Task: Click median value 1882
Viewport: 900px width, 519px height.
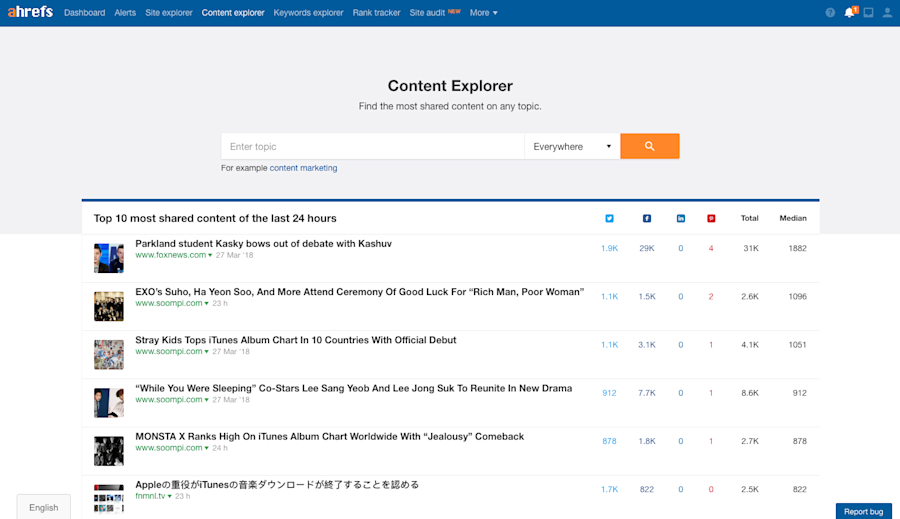Action: coord(797,249)
